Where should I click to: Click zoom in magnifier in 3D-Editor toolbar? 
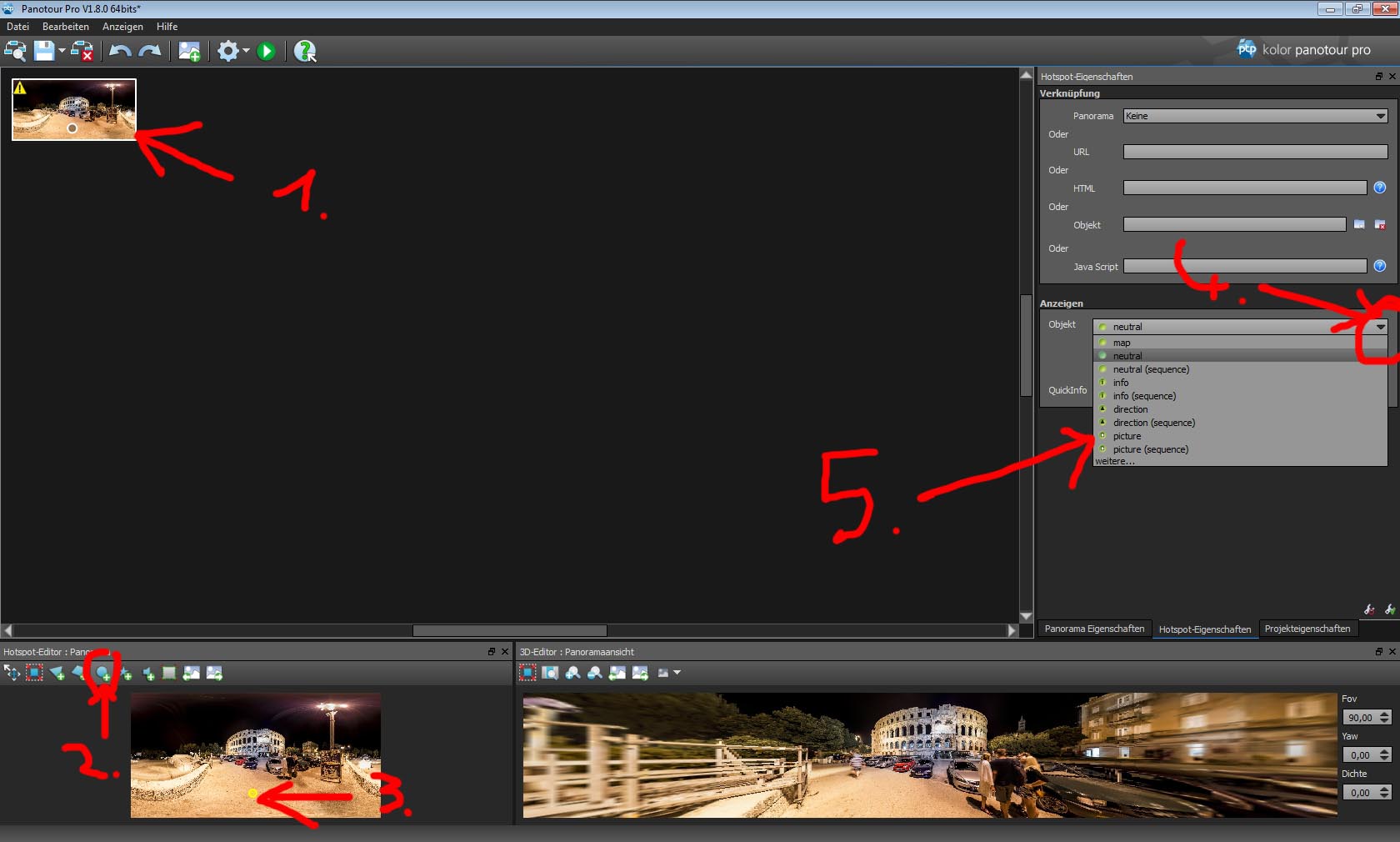572,673
